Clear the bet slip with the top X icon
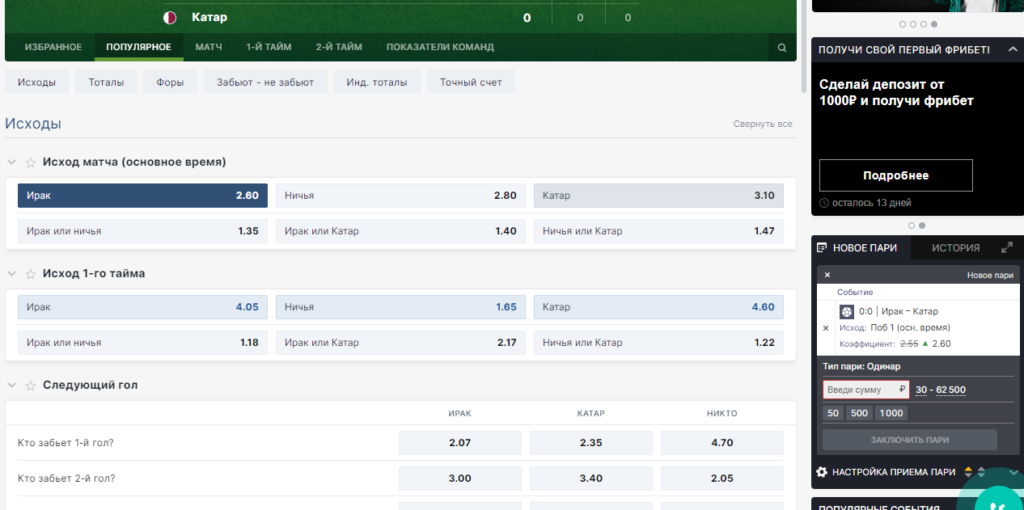Image resolution: width=1024 pixels, height=510 pixels. [827, 276]
